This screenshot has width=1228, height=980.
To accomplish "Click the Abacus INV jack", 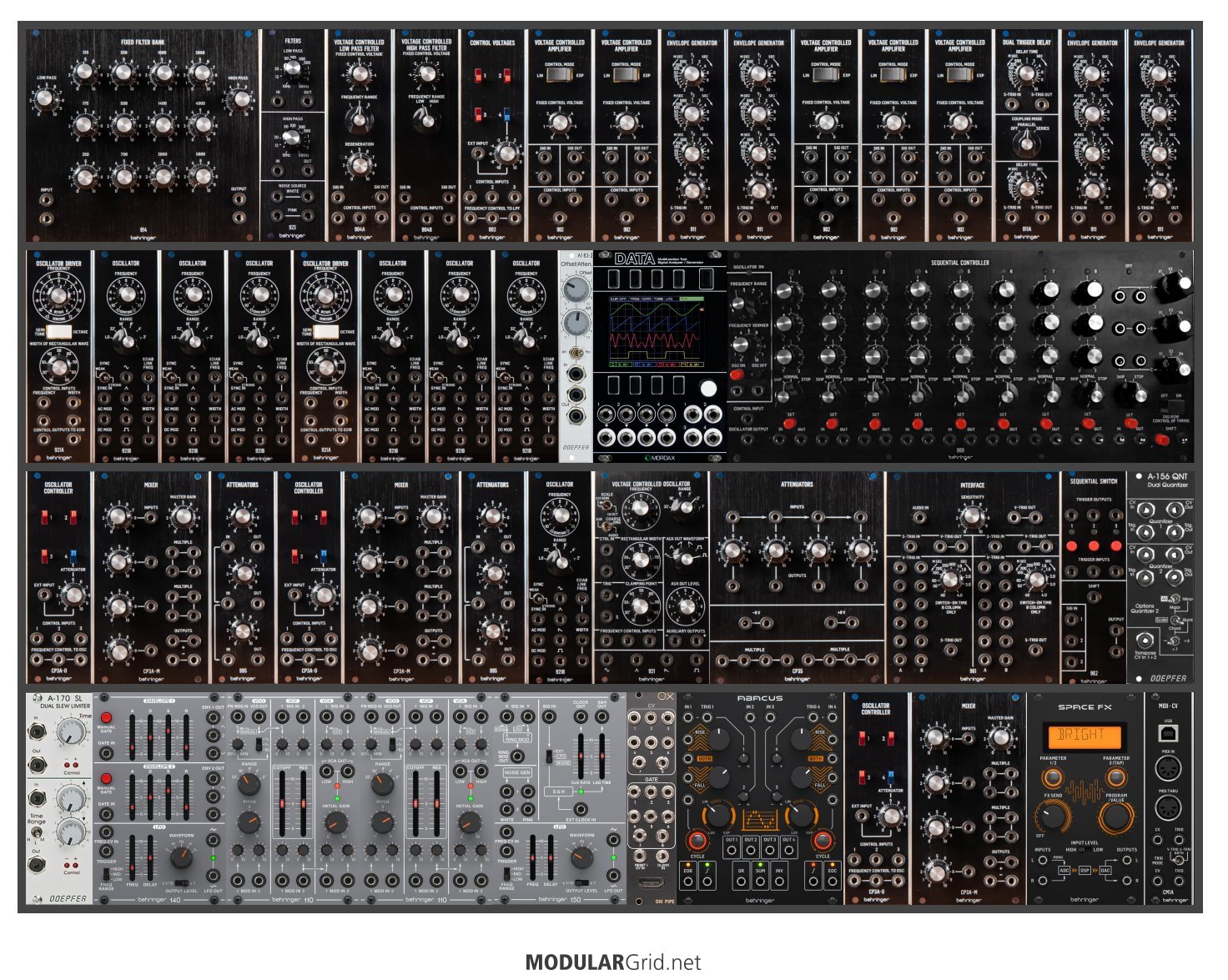I will (x=779, y=881).
